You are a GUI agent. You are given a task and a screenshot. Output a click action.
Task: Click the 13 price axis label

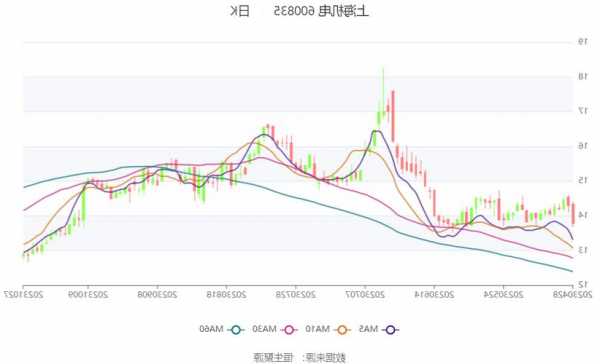pos(582,250)
